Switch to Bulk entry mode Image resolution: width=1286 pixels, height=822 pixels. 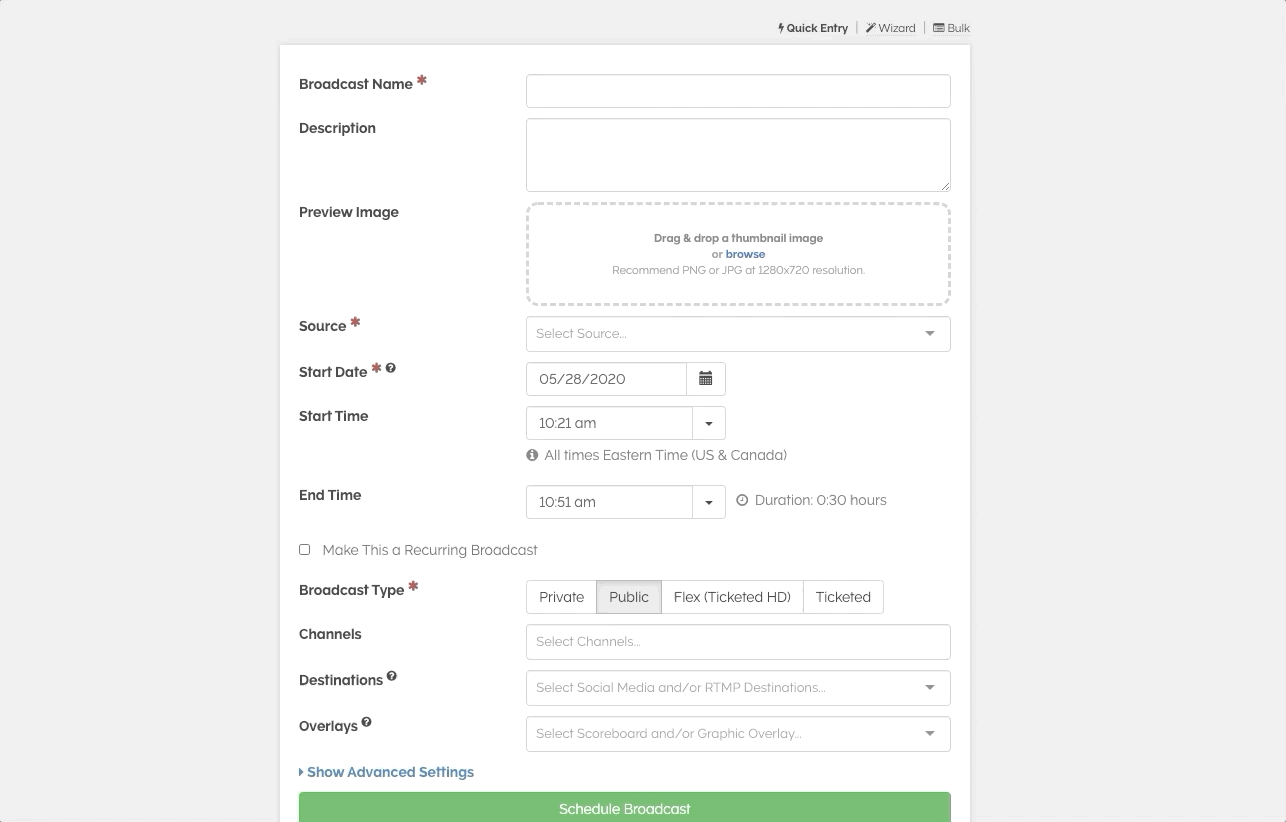(x=951, y=28)
